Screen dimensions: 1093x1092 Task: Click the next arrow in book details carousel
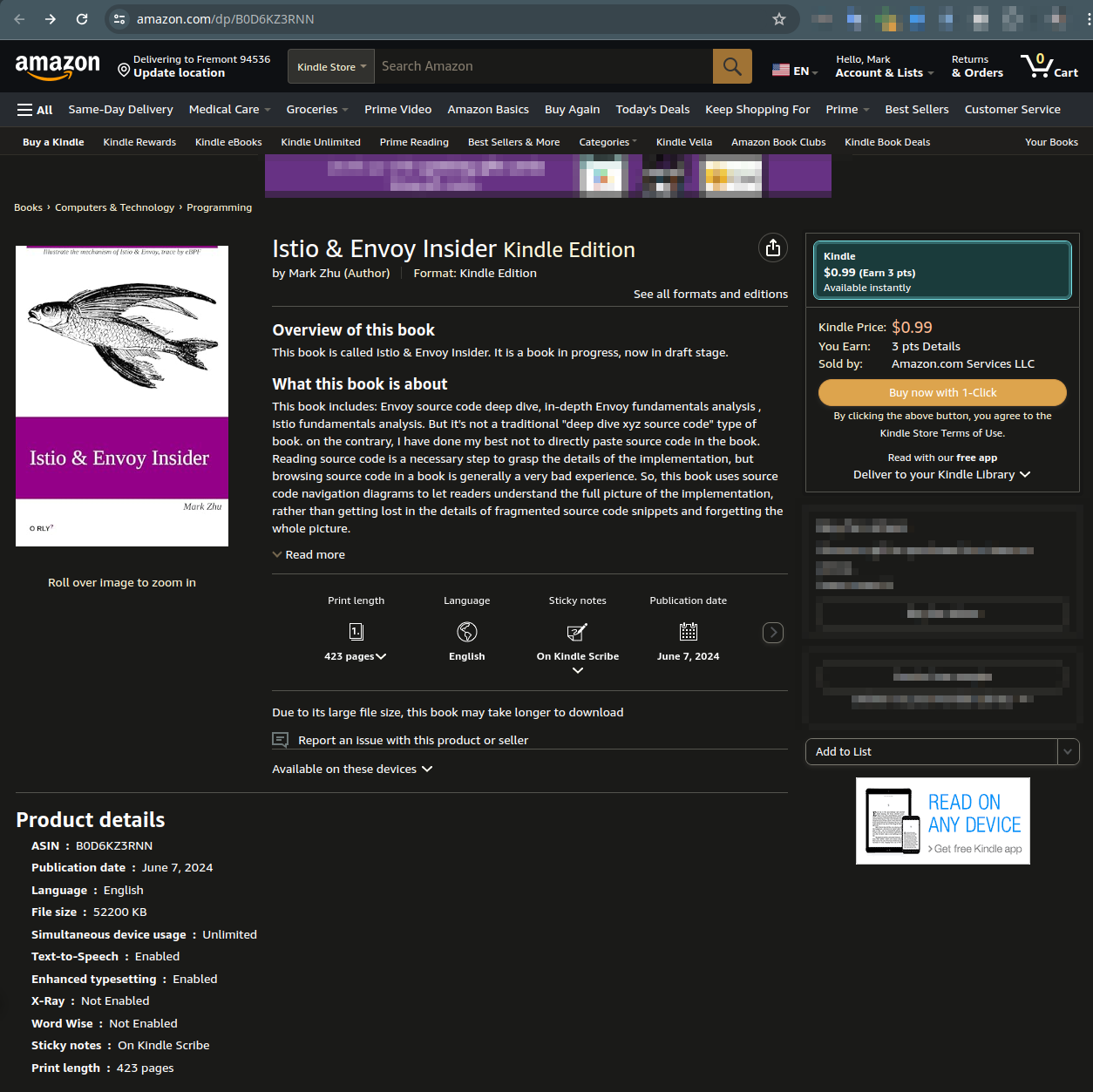pyautogui.click(x=772, y=633)
